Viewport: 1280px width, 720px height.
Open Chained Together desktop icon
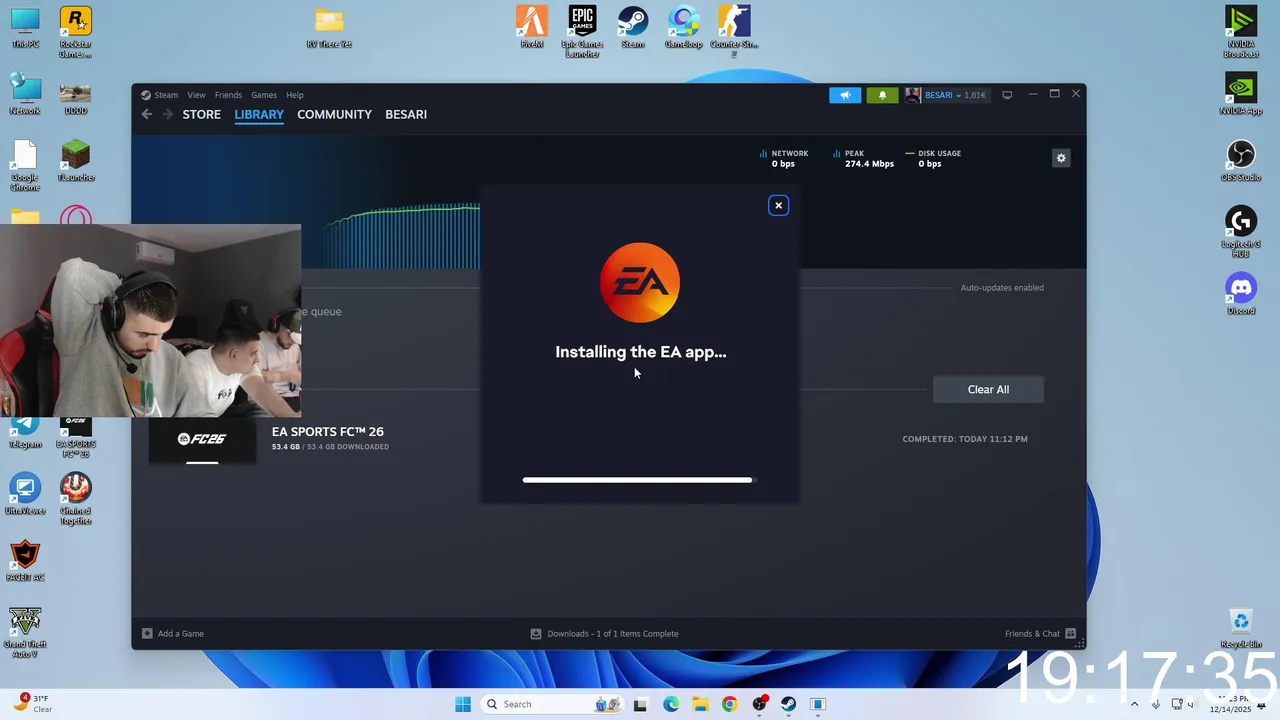tap(75, 498)
